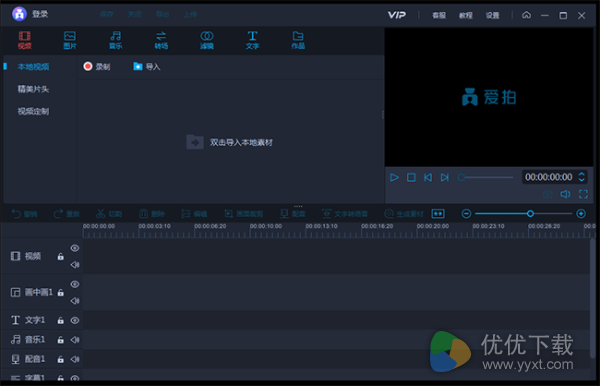The image size is (600, 386).
Task: Open the VIP membership page
Action: pos(396,15)
